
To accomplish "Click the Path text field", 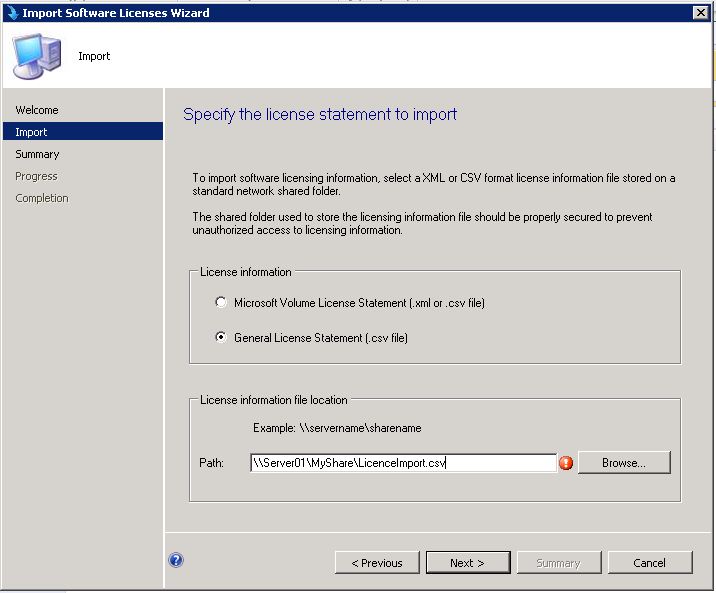I will [x=402, y=463].
